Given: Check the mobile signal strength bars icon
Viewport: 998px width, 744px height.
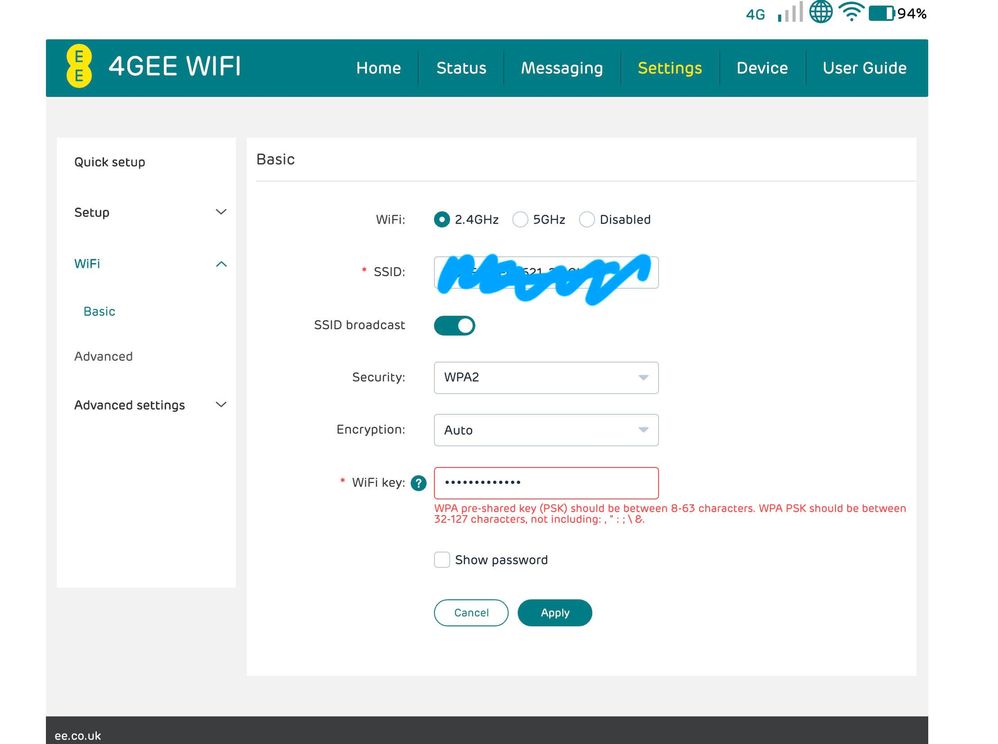Looking at the screenshot, I should (790, 13).
